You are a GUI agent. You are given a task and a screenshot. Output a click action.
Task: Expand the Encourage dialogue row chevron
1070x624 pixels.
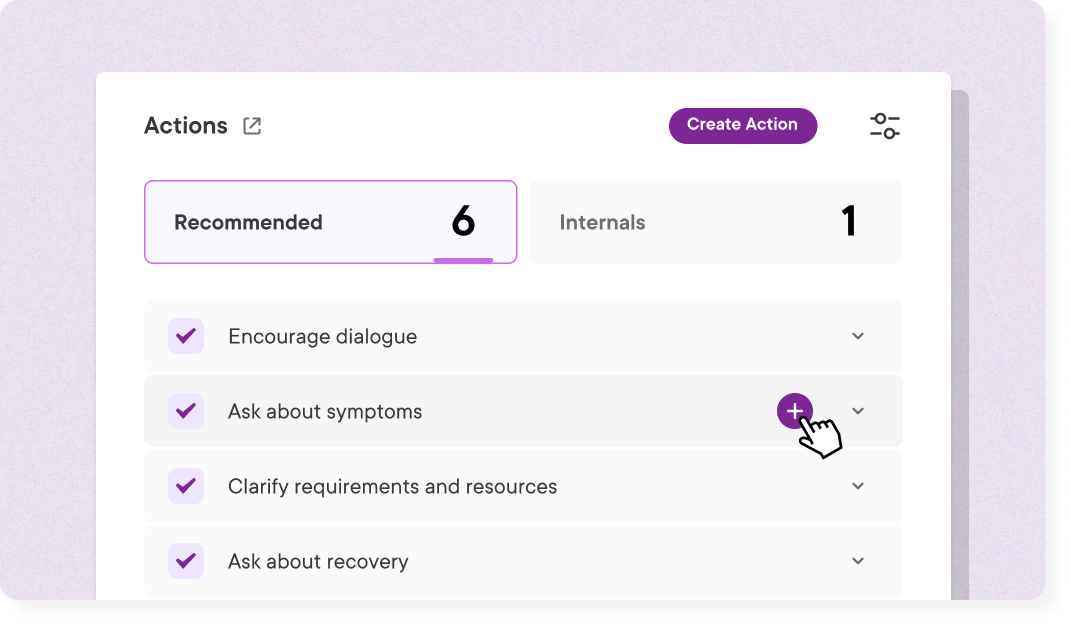[x=858, y=336]
